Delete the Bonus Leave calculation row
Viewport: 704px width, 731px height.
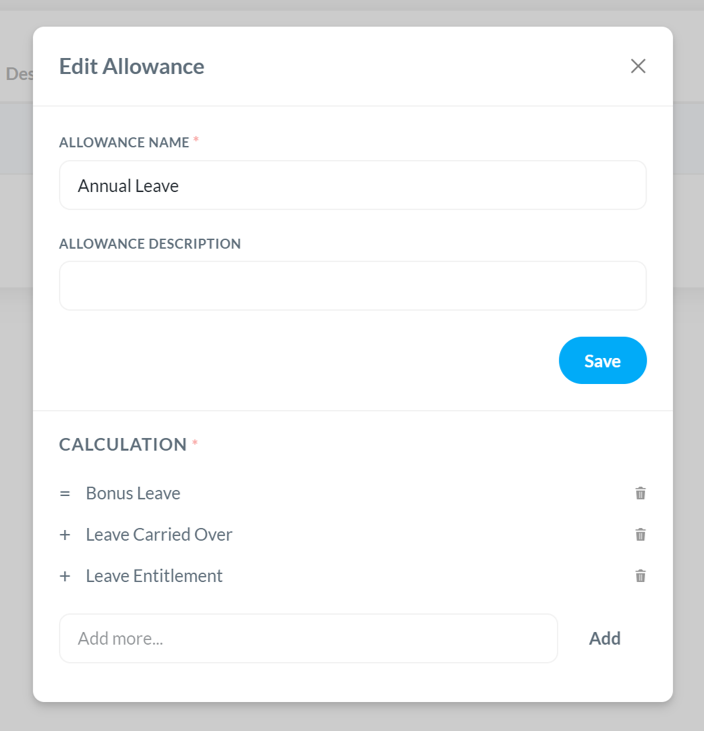[x=641, y=493]
